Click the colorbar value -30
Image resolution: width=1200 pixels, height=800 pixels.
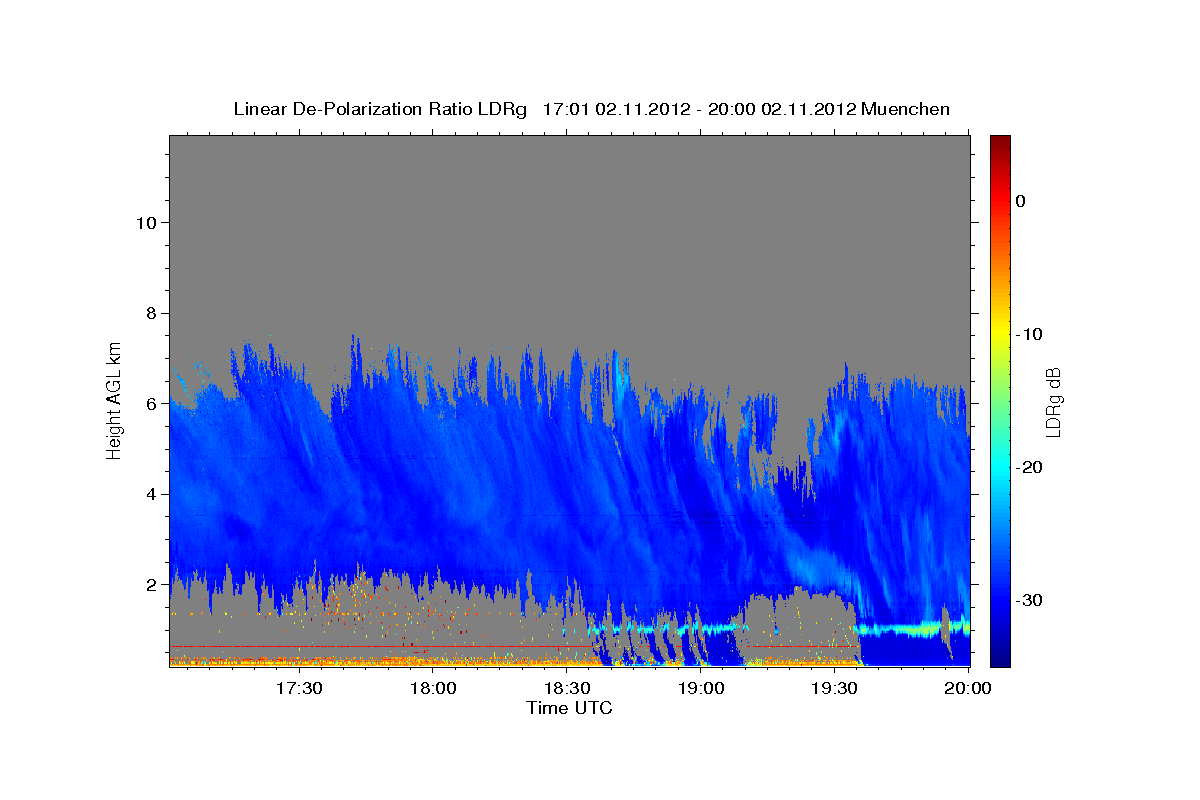[x=1030, y=600]
